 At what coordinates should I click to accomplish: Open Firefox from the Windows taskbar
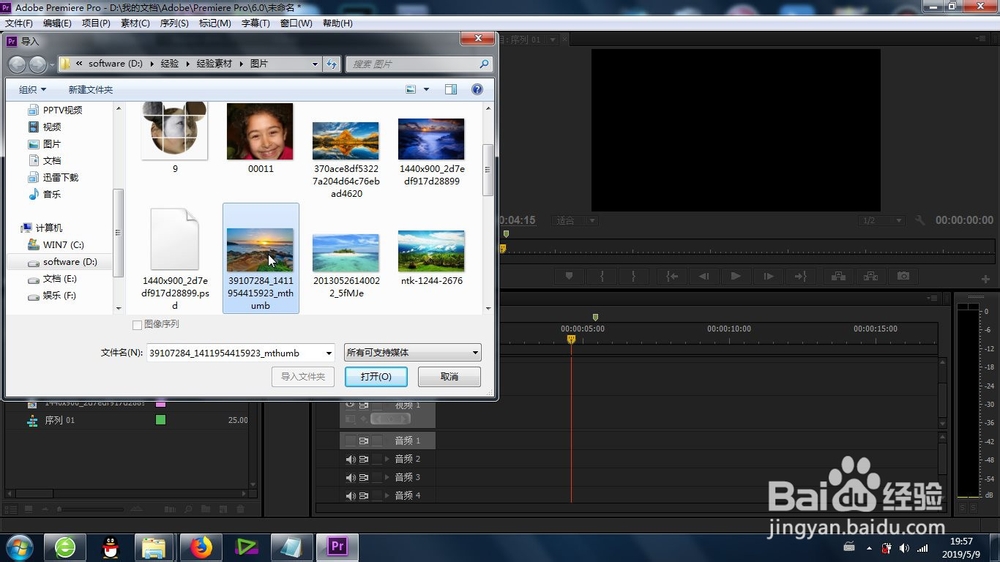tap(201, 547)
